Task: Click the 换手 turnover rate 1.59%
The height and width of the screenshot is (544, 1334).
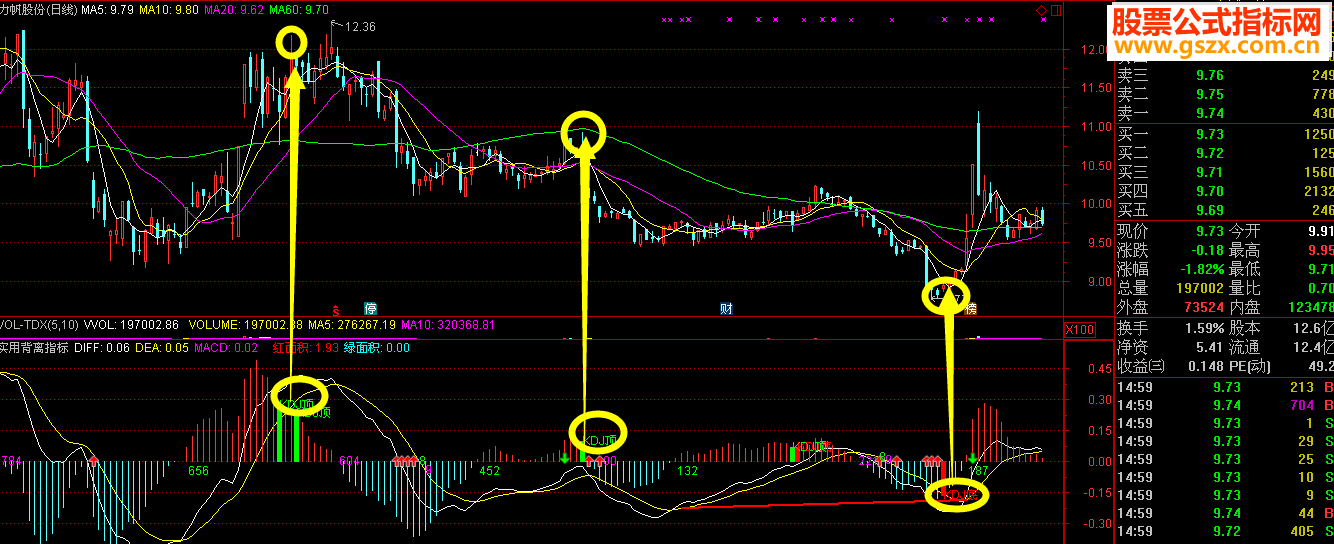Action: coord(1203,328)
